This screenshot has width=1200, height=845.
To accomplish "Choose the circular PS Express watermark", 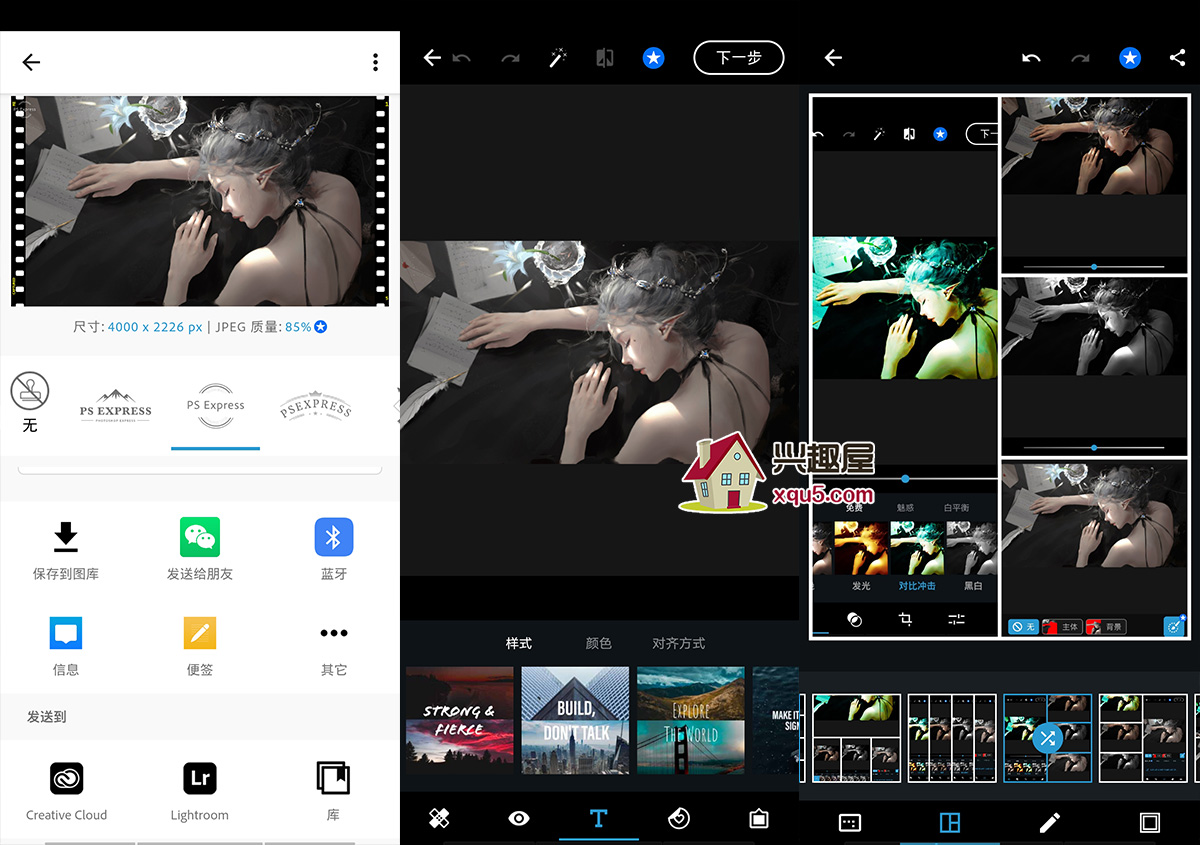I will tap(216, 406).
